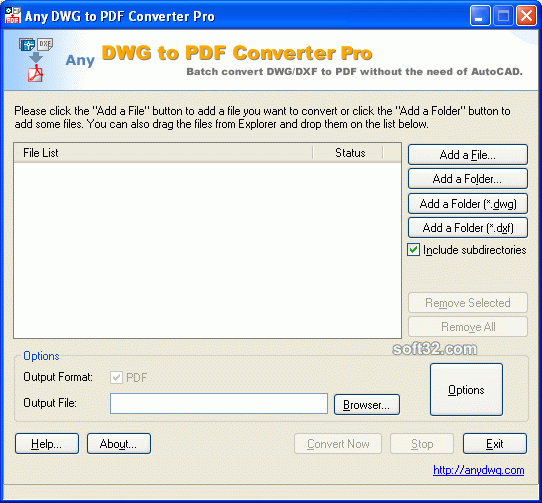Click the maximize window button

pos(503,16)
